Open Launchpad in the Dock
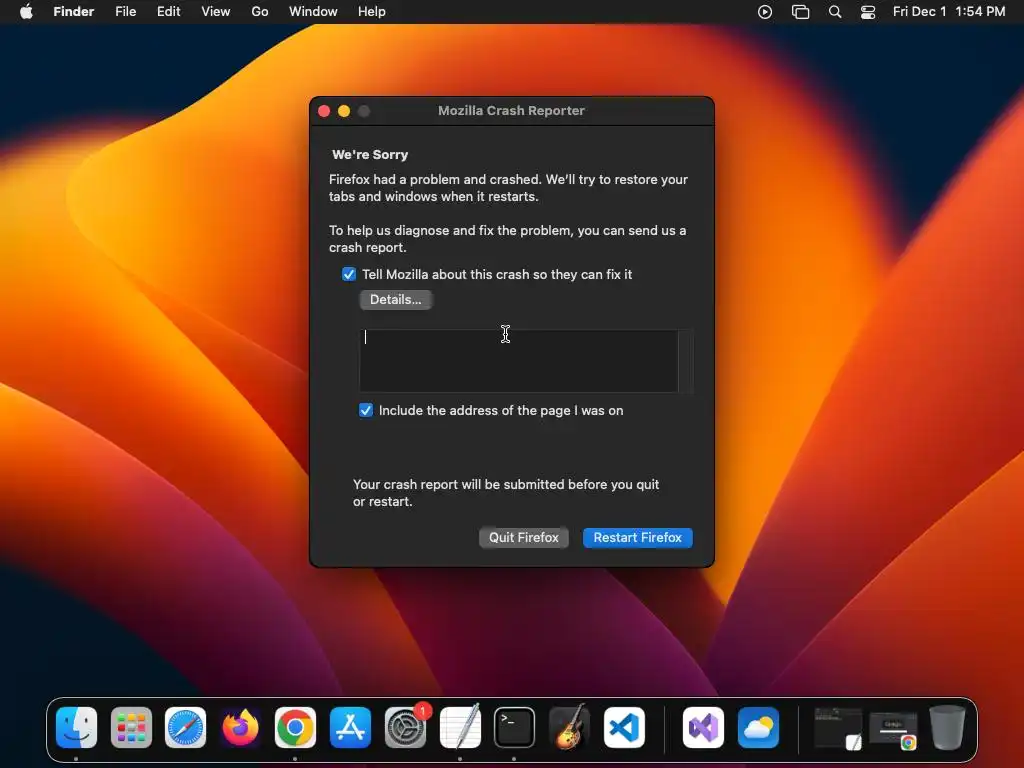Viewport: 1024px width, 768px height. (x=131, y=728)
